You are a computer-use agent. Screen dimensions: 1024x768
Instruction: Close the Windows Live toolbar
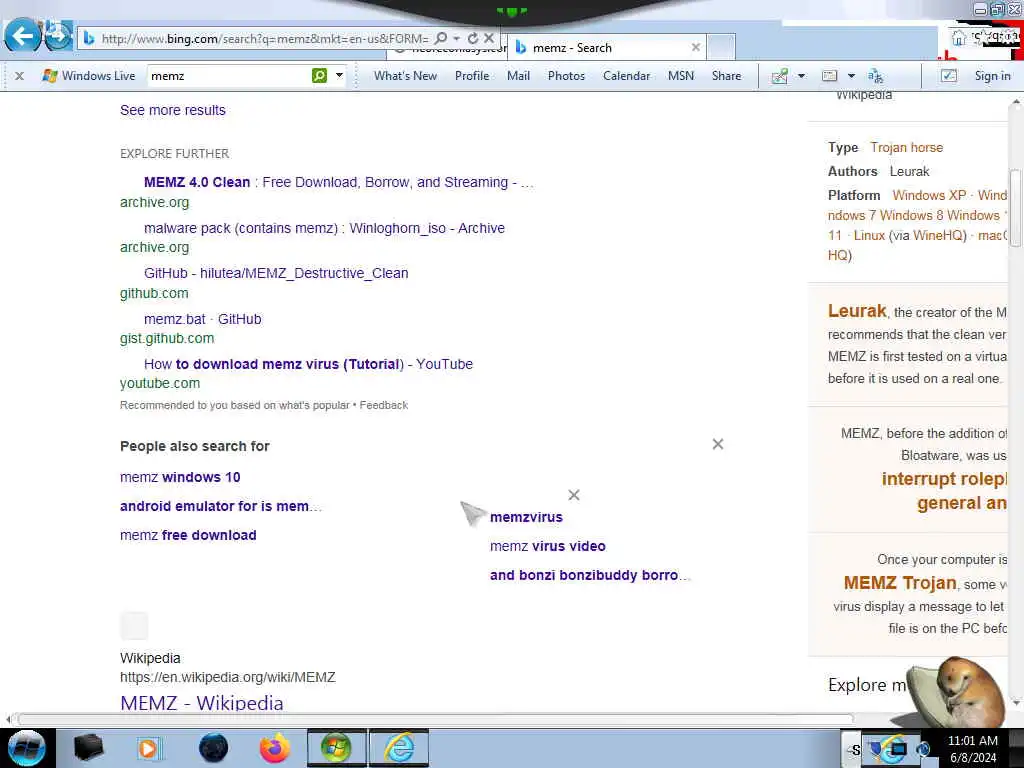pos(20,76)
